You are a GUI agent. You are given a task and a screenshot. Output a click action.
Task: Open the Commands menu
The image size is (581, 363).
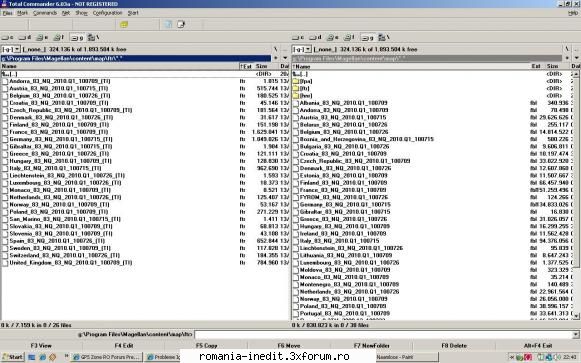coord(45,13)
